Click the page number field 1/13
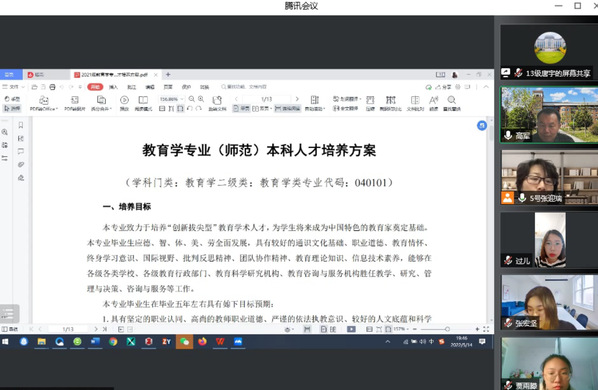Image resolution: width=598 pixels, height=390 pixels. [x=267, y=99]
